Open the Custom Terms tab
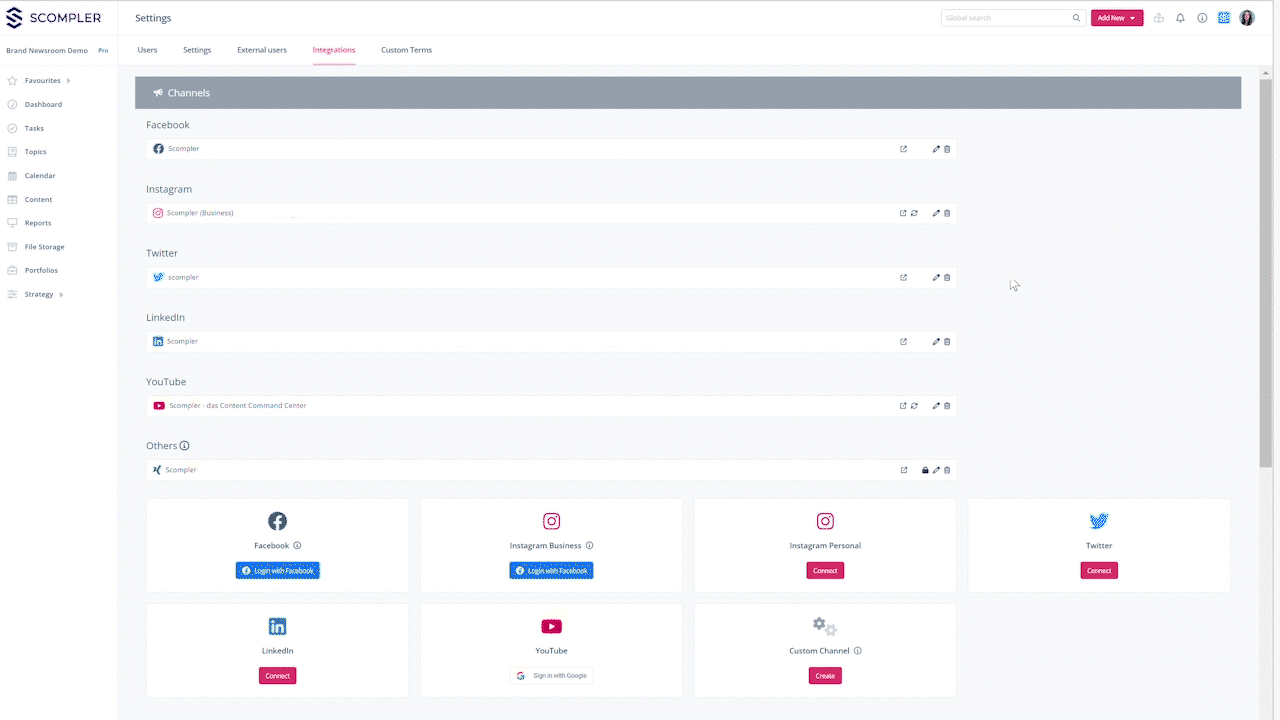The width and height of the screenshot is (1280, 720). (406, 50)
